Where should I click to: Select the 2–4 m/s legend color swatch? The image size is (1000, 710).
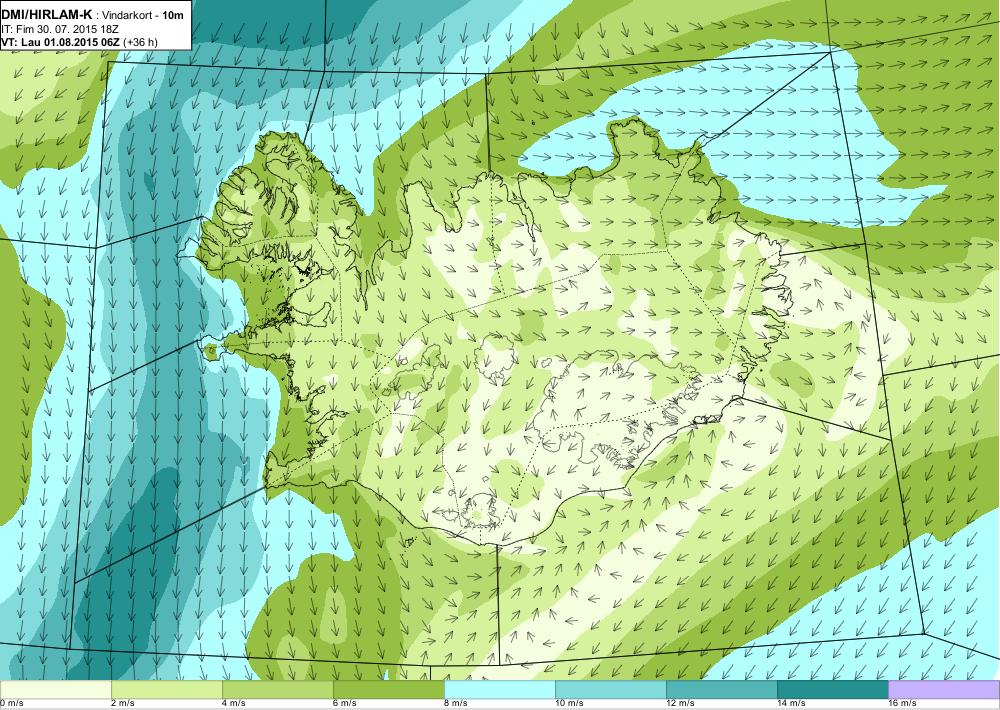click(x=167, y=690)
